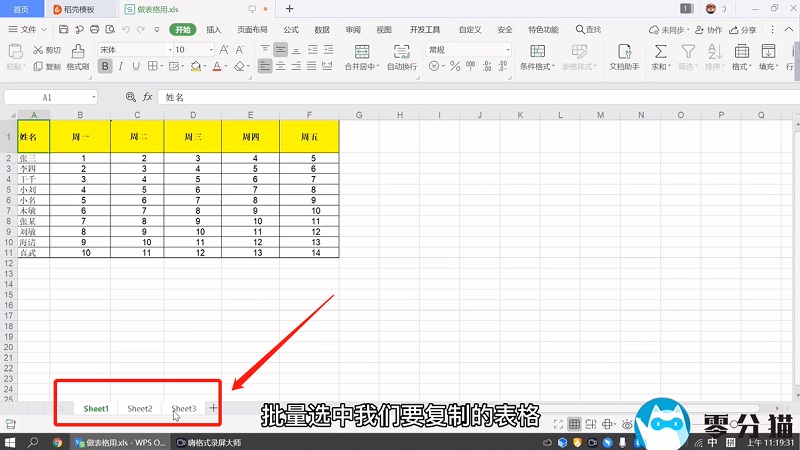This screenshot has height=450, width=800.
Task: Click the Document Assistant (文档助手) icon
Action: [x=622, y=50]
